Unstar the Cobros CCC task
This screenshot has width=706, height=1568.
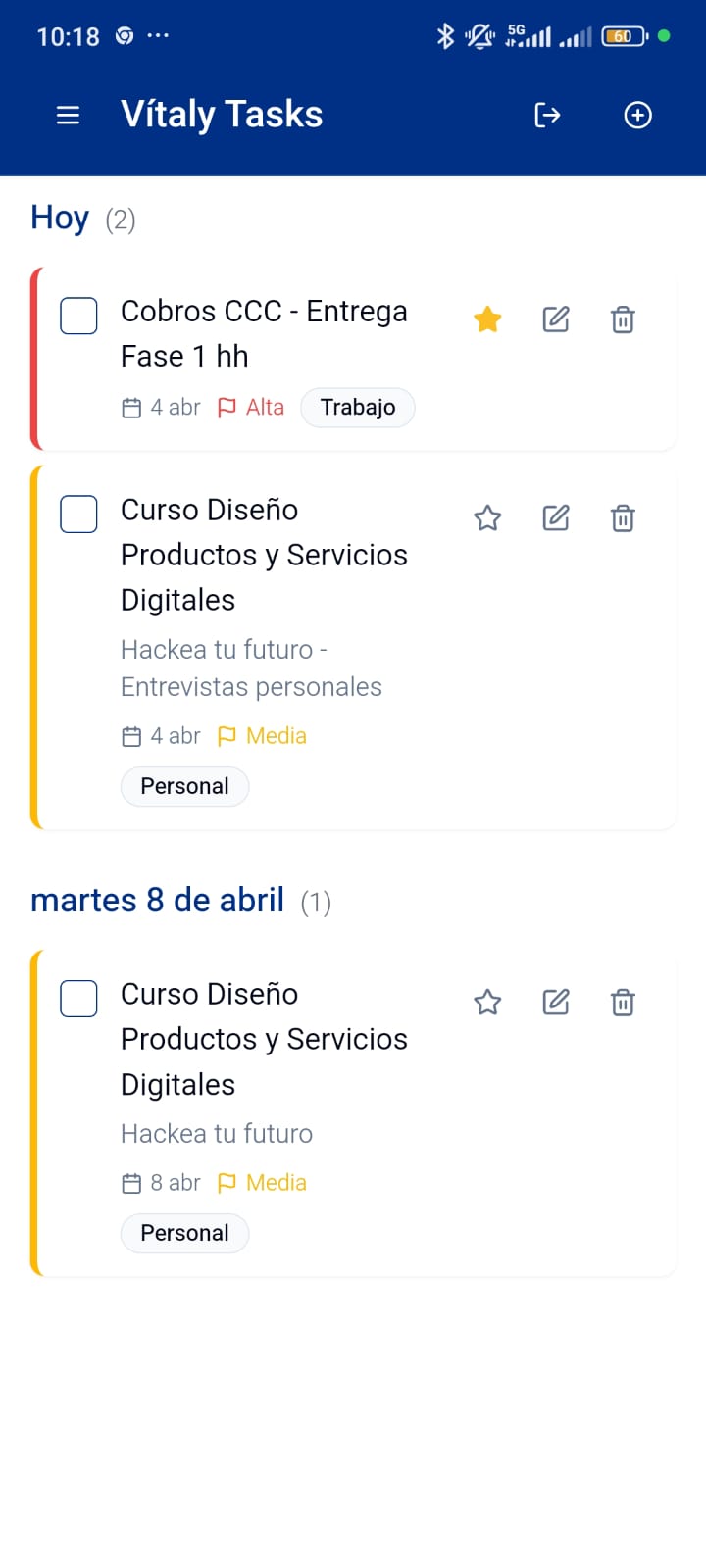487,319
